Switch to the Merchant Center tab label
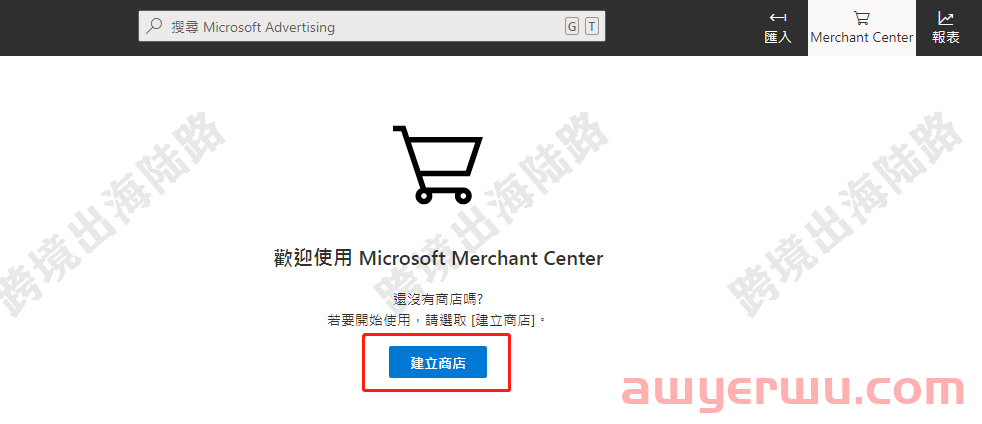Image resolution: width=982 pixels, height=424 pixels. pyautogui.click(x=862, y=38)
